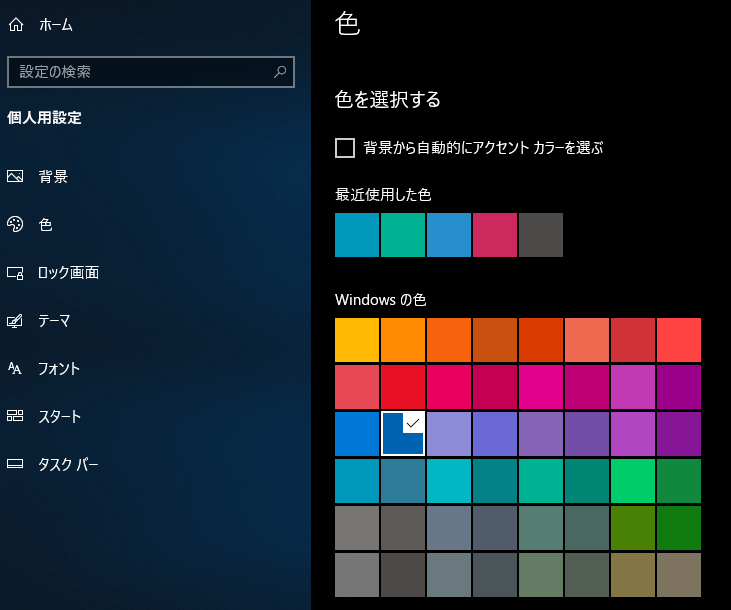731x610 pixels.
Task: Choose the bright magenta pink swatch in the second row
Action: (541, 387)
